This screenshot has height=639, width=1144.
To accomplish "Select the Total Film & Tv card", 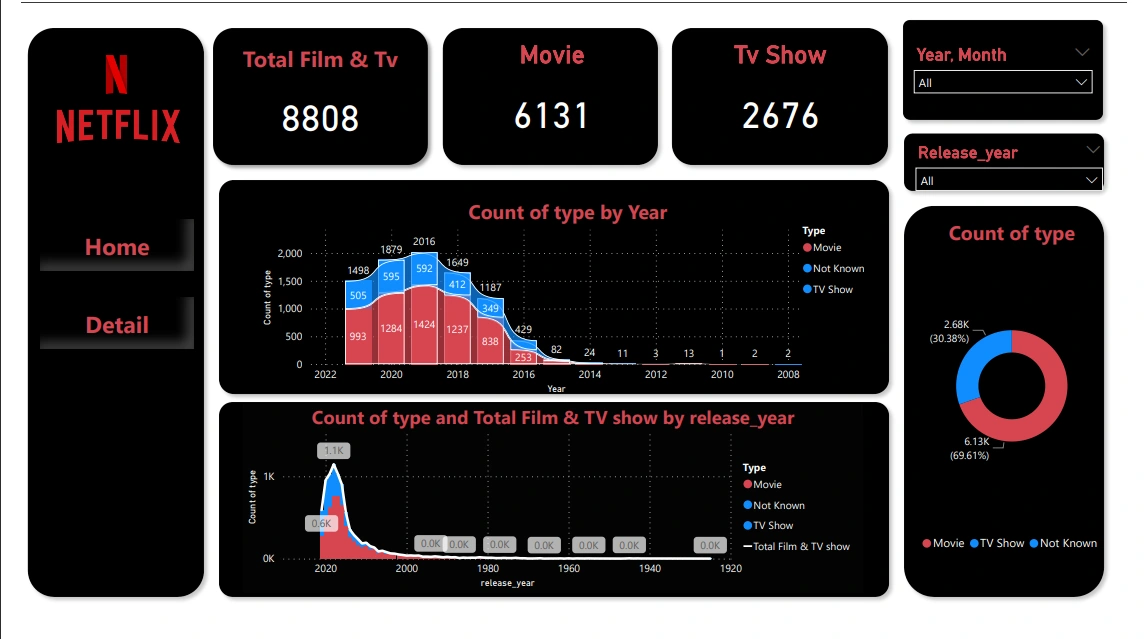I will pyautogui.click(x=320, y=96).
